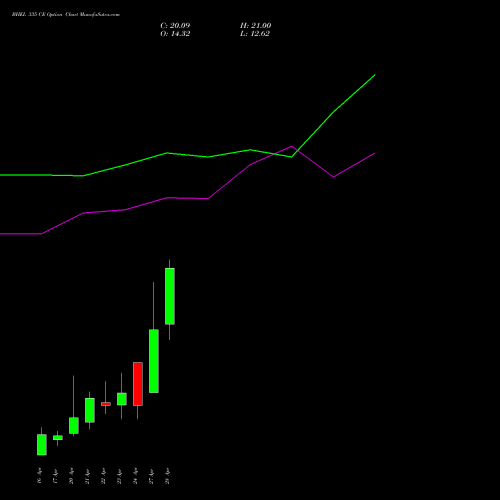Click the 16 Apr date label
This screenshot has height=500, width=500.
tap(39, 476)
